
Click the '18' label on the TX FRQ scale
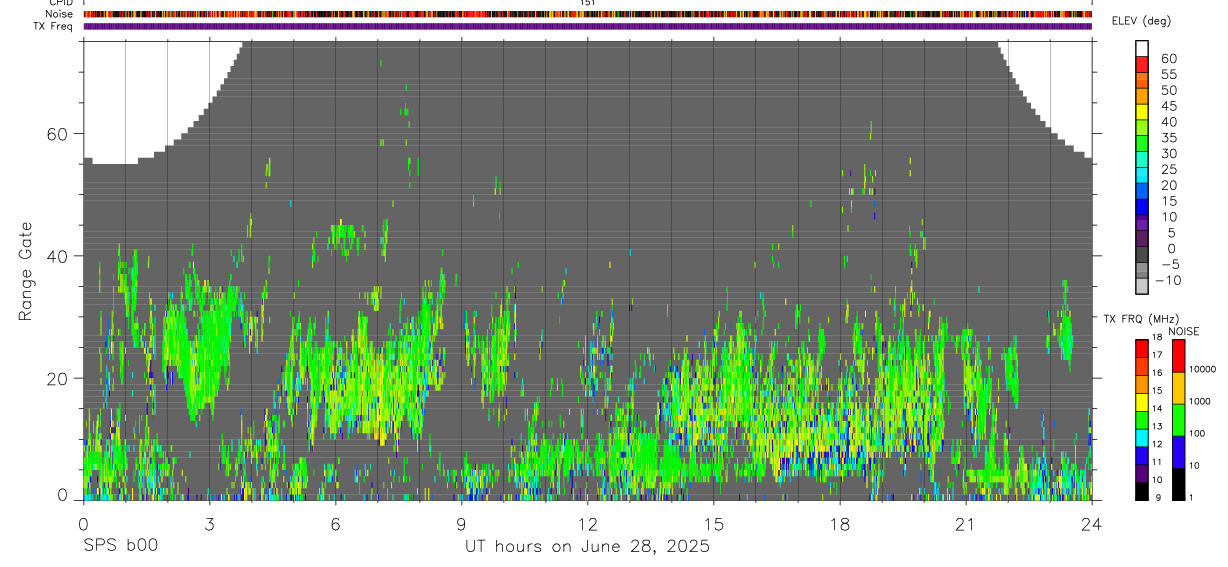(1156, 337)
